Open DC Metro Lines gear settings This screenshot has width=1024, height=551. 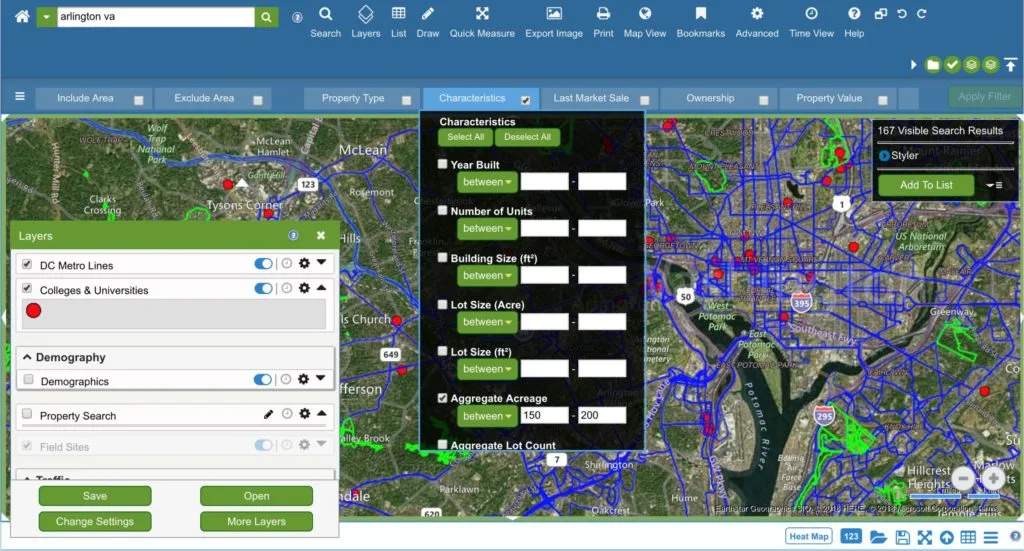(x=304, y=263)
